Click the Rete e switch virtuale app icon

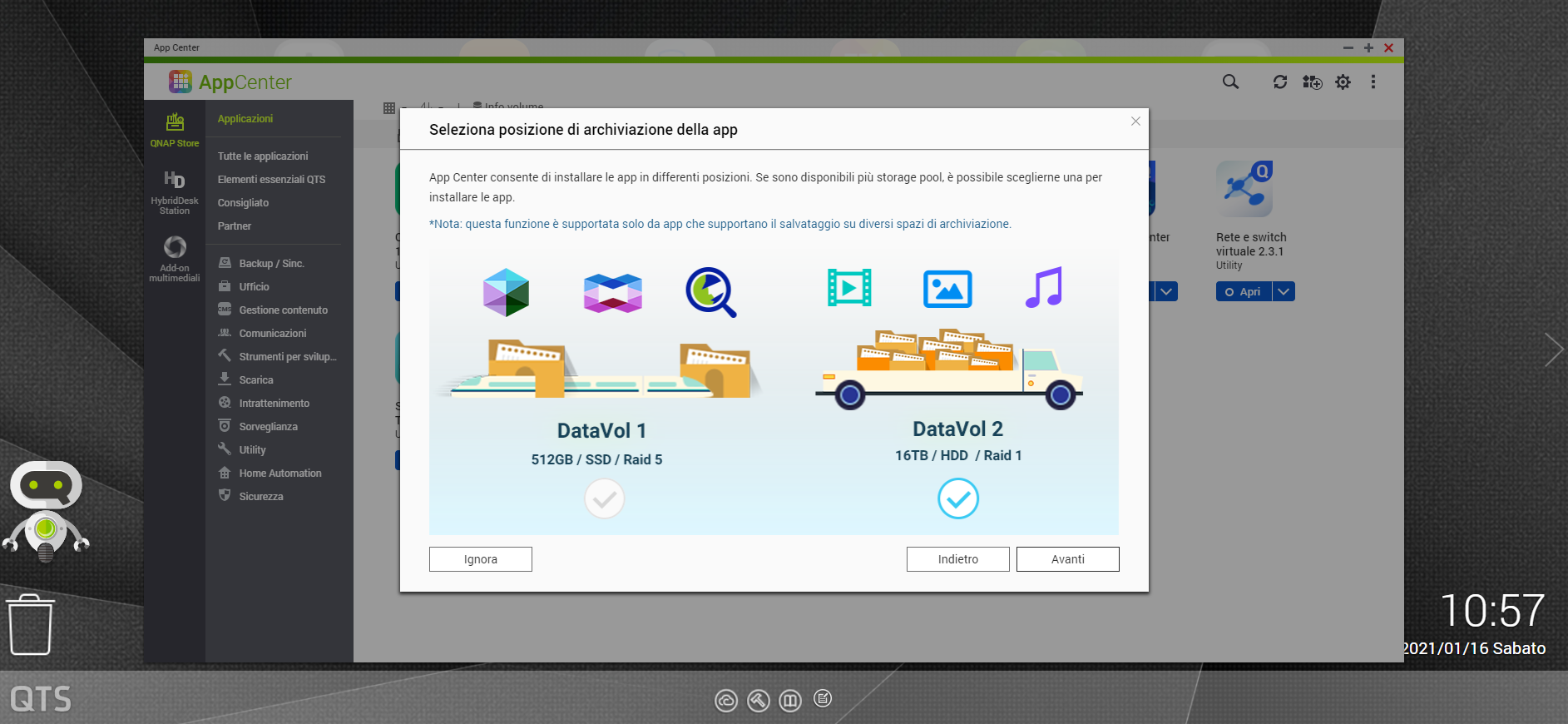point(1244,189)
